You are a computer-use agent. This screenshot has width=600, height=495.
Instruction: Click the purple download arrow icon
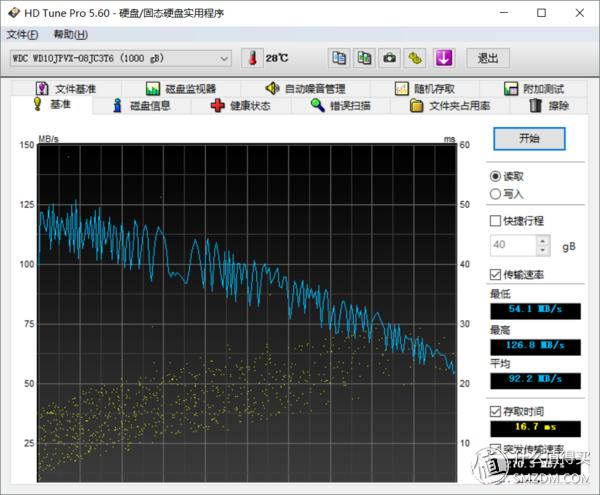[443, 58]
